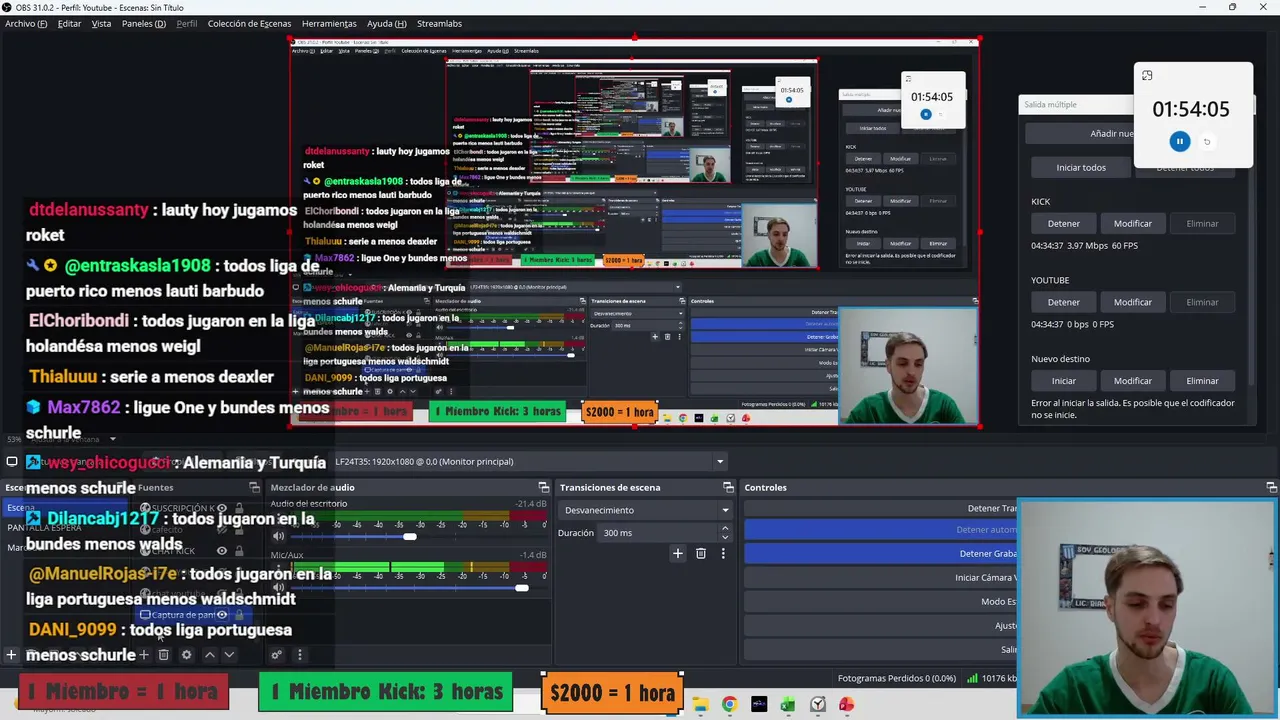The image size is (1280, 720).
Task: Open the red circular taskbar app
Action: 847,705
